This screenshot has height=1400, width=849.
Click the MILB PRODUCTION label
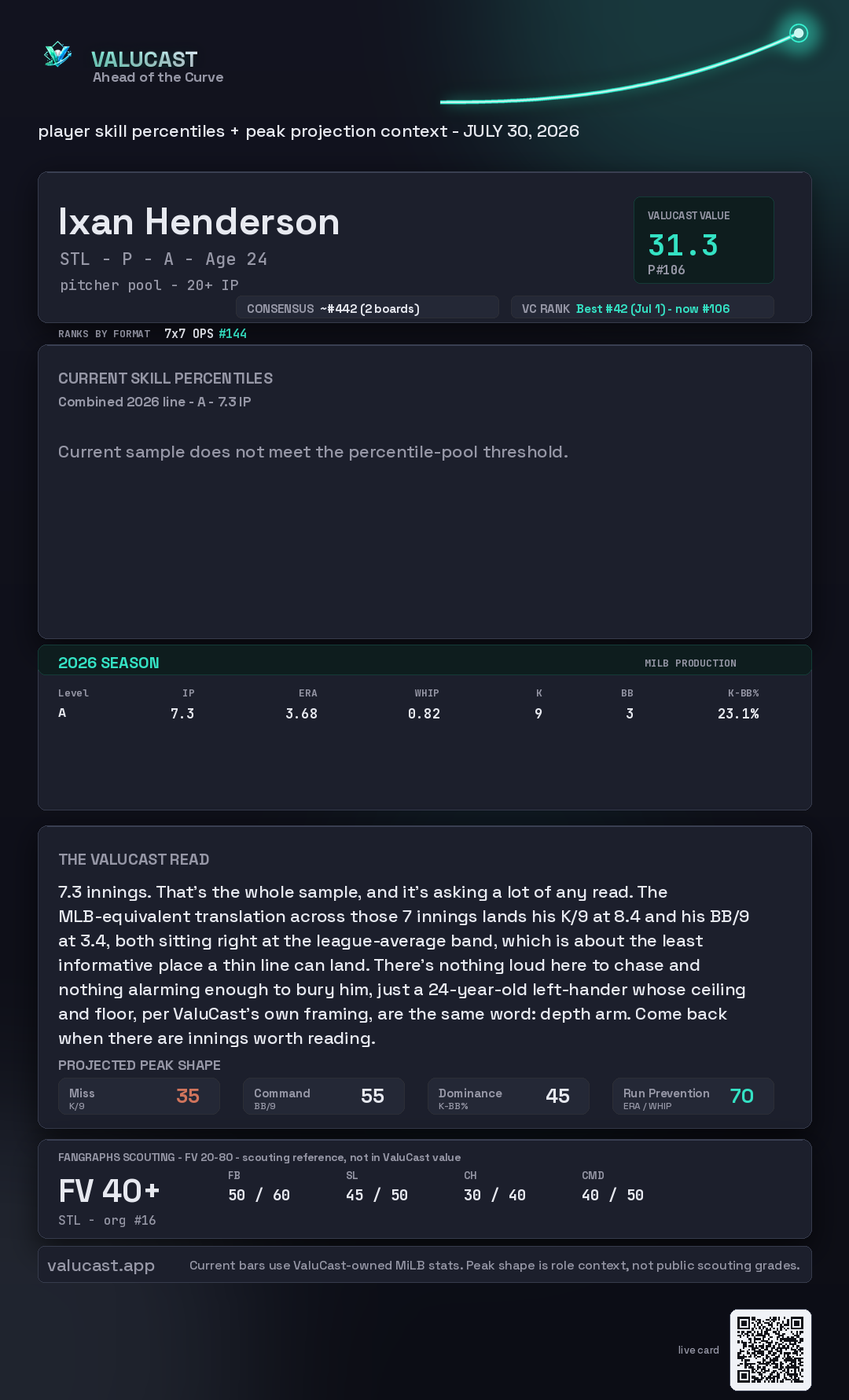tap(690, 663)
